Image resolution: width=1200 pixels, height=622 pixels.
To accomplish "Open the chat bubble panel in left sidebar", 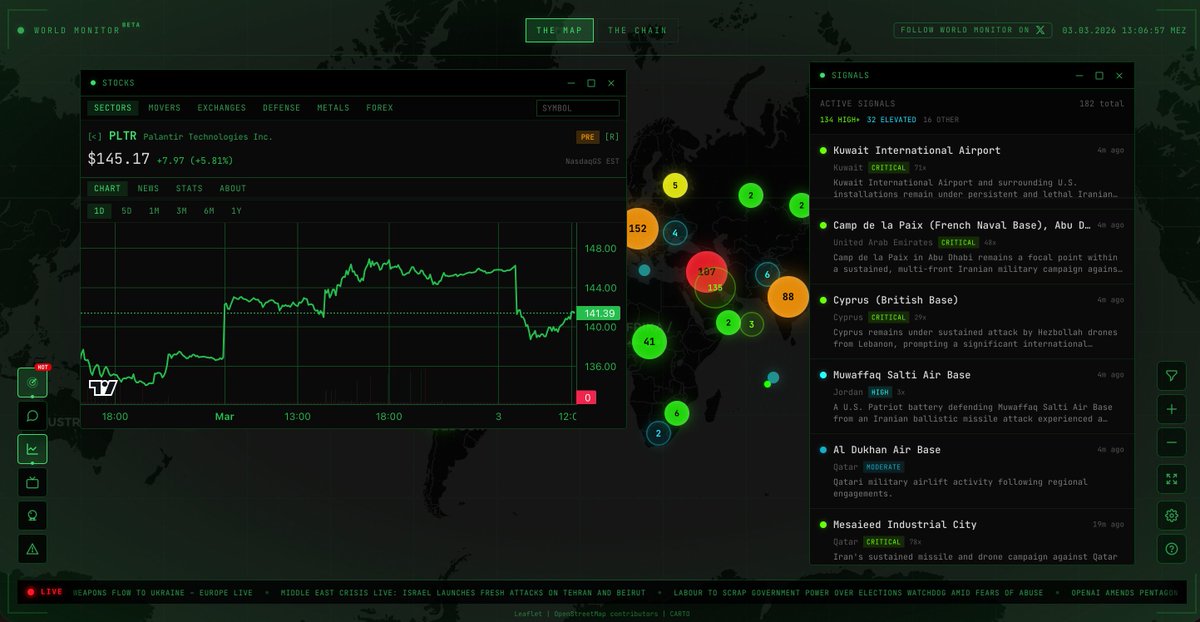I will (x=32, y=416).
